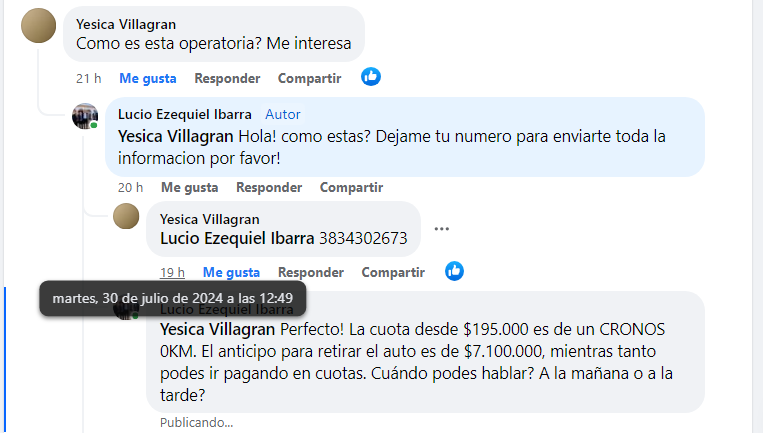Click the like reaction icon under the phone number reply
Image resolution: width=763 pixels, height=433 pixels.
(x=454, y=271)
